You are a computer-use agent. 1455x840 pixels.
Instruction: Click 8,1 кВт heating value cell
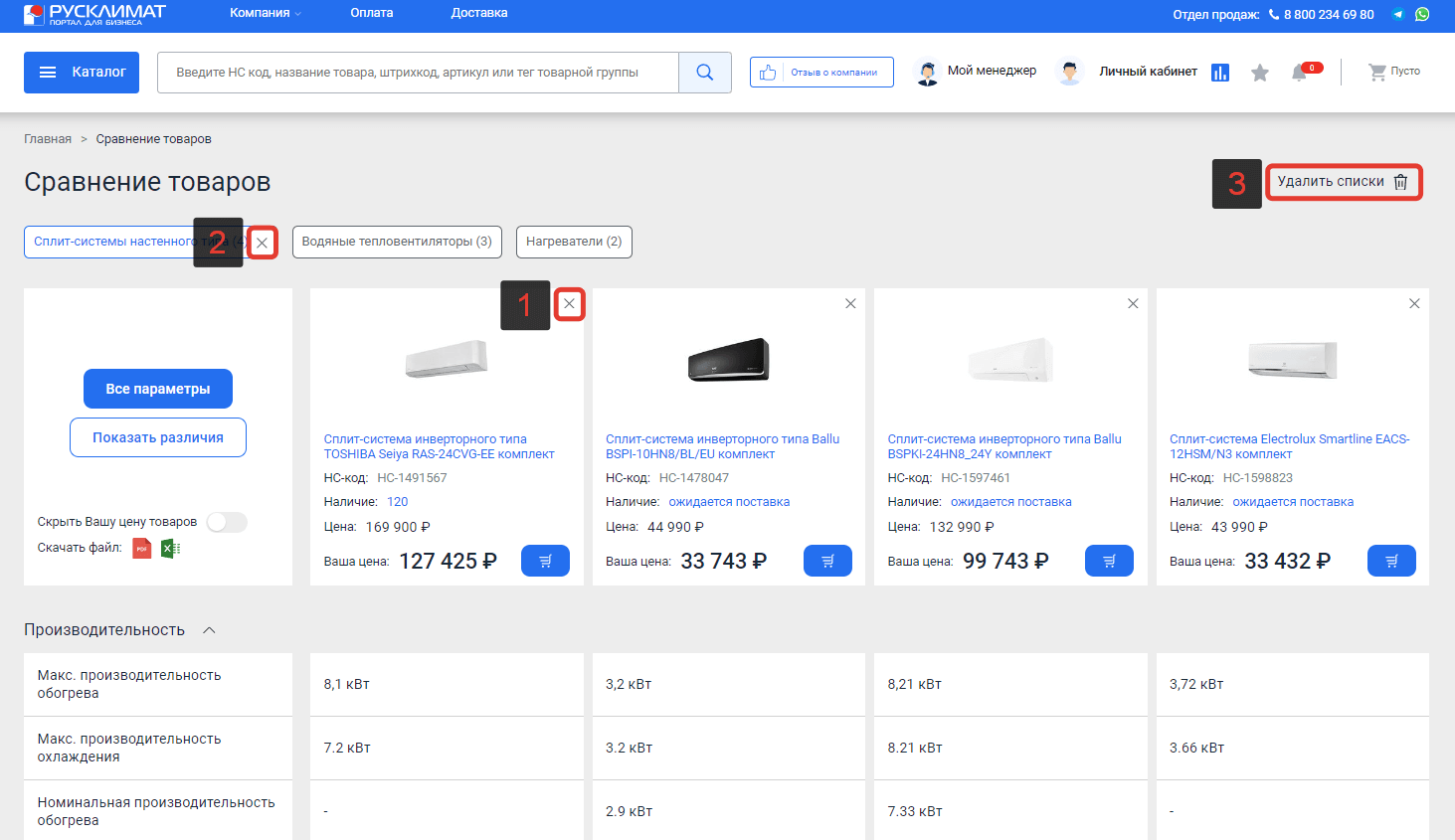447,684
